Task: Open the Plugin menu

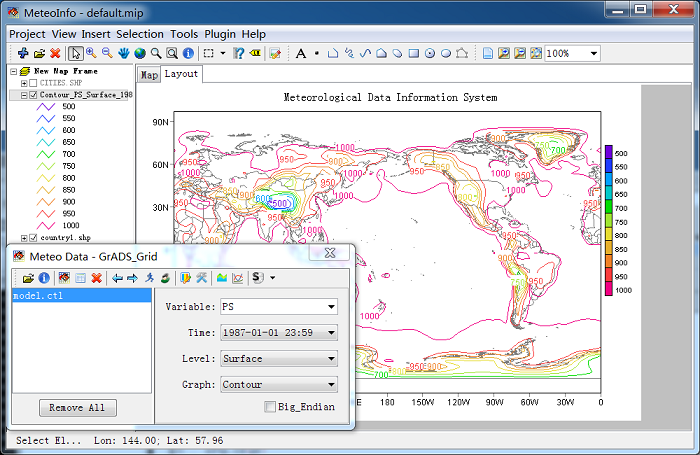Action: click(x=220, y=34)
